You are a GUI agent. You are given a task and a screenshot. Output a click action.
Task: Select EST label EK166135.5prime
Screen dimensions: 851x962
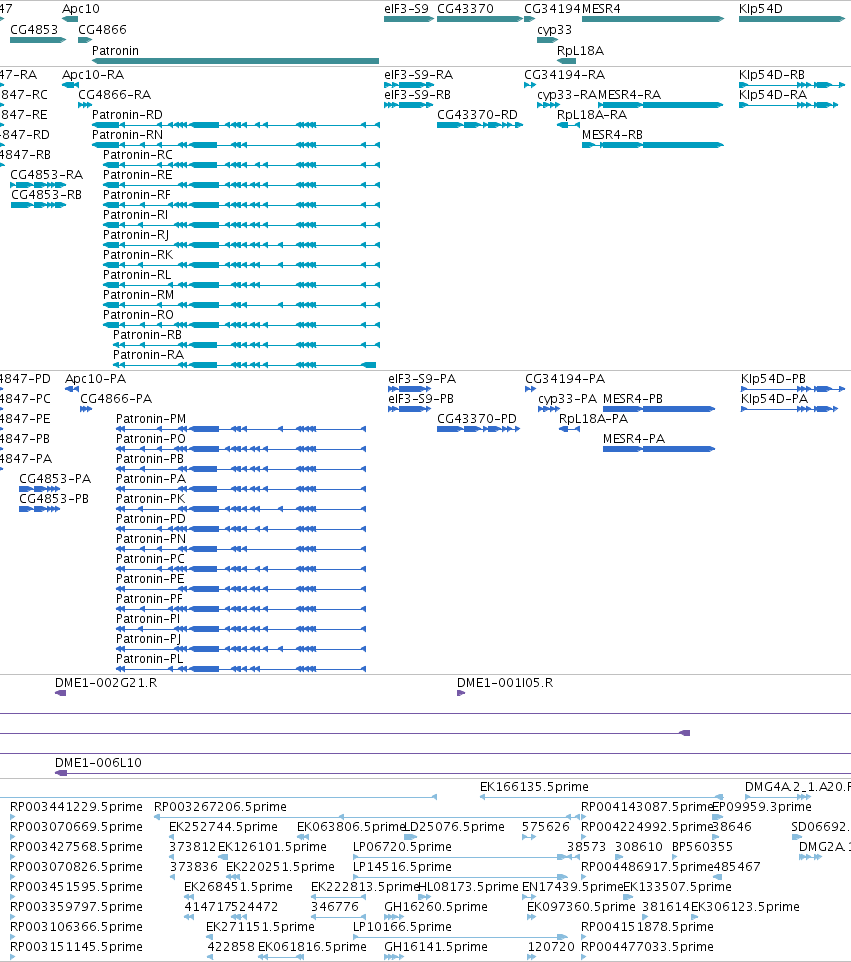pyautogui.click(x=534, y=787)
